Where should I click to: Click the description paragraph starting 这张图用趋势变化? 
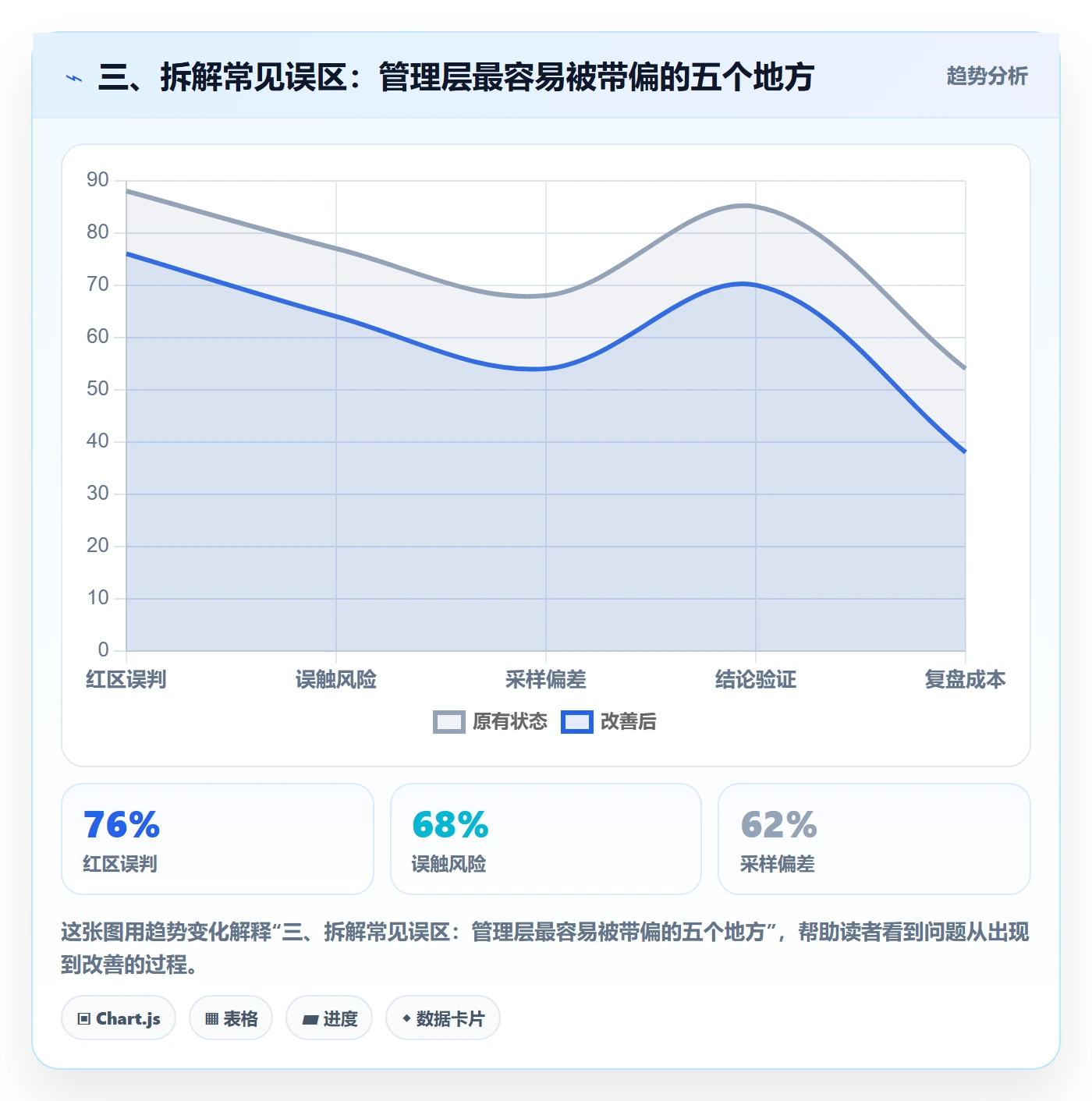pos(545,948)
